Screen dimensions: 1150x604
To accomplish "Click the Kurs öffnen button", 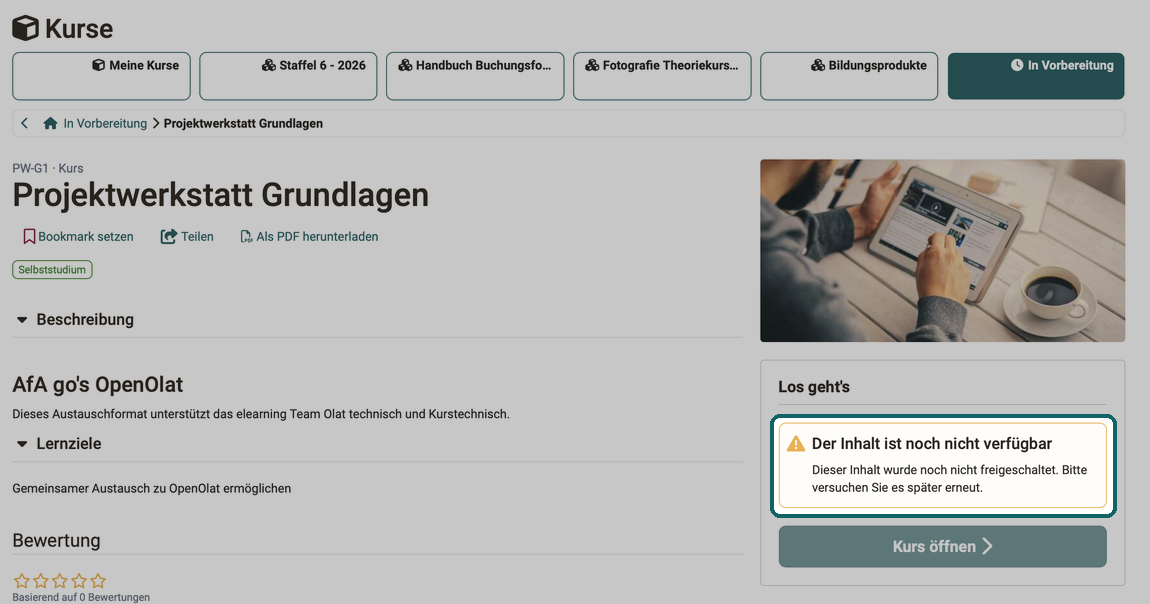I will 942,546.
